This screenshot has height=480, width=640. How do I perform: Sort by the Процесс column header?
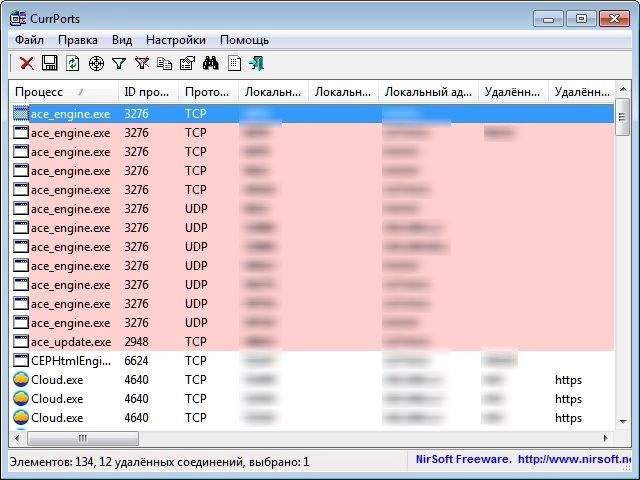click(x=64, y=92)
